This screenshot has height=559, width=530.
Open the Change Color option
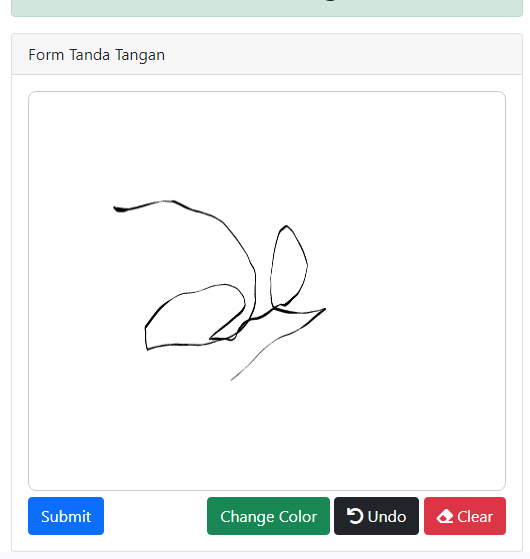[x=268, y=516]
